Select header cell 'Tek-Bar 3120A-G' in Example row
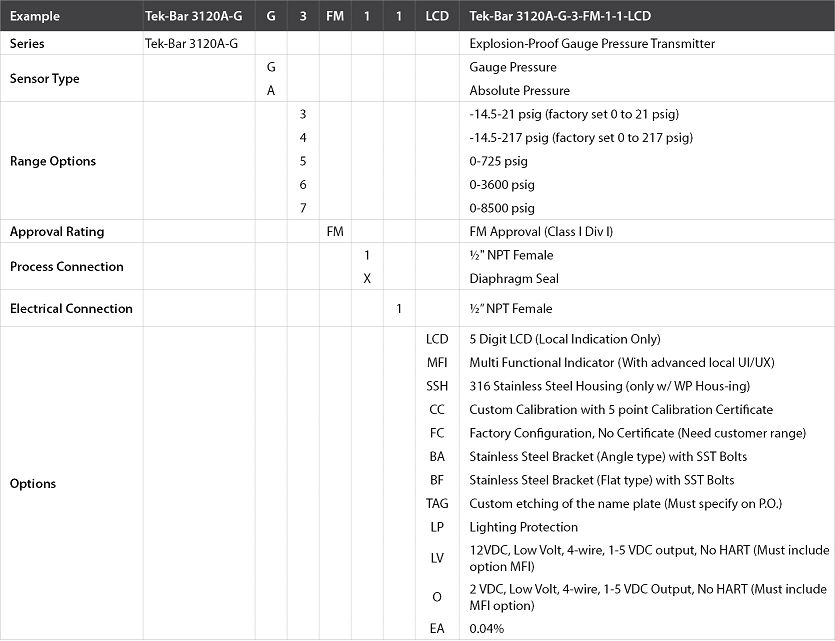This screenshot has height=641, width=835. click(x=193, y=16)
